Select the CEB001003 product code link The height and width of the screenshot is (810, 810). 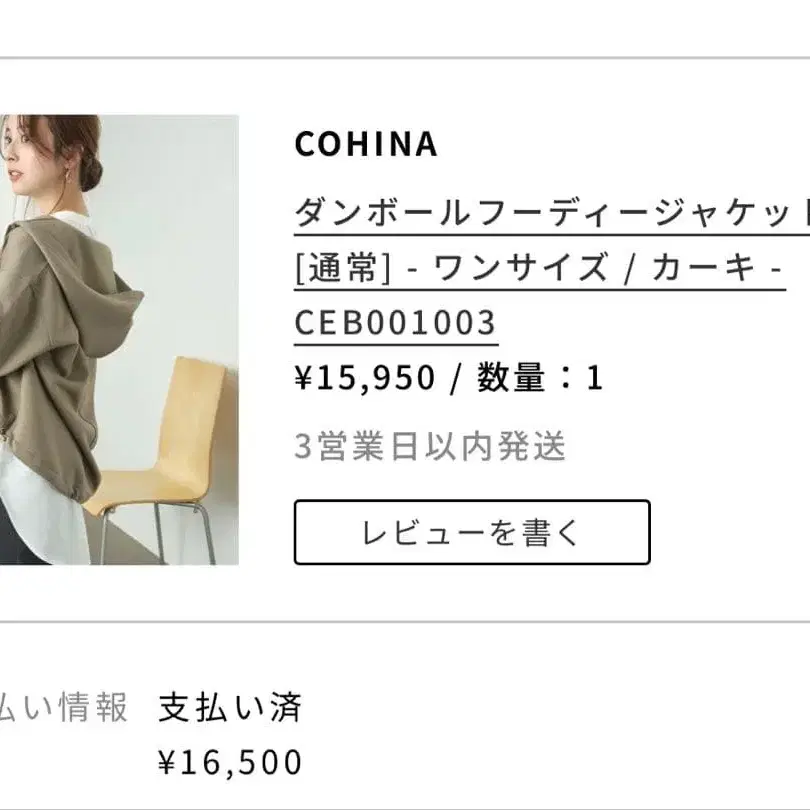pyautogui.click(x=395, y=323)
